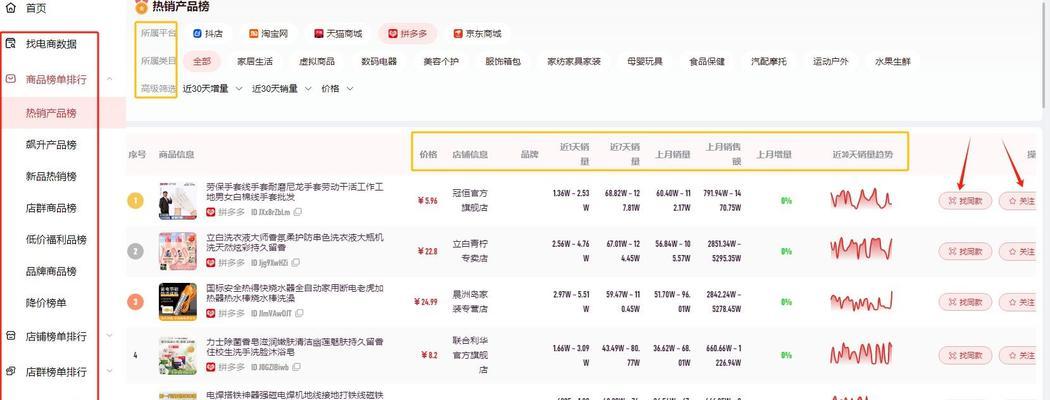Filter by 运动户外 category

[x=831, y=61]
